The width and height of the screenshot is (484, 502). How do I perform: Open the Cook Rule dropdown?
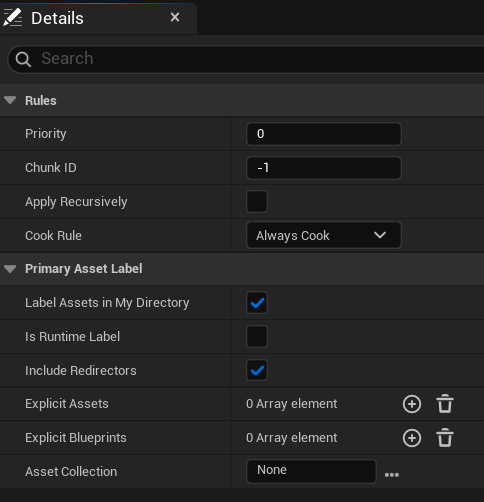coord(324,235)
